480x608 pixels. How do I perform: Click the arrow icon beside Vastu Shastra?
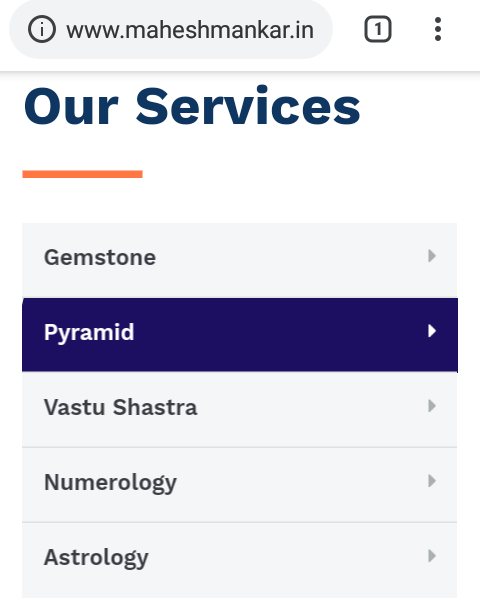(x=432, y=406)
